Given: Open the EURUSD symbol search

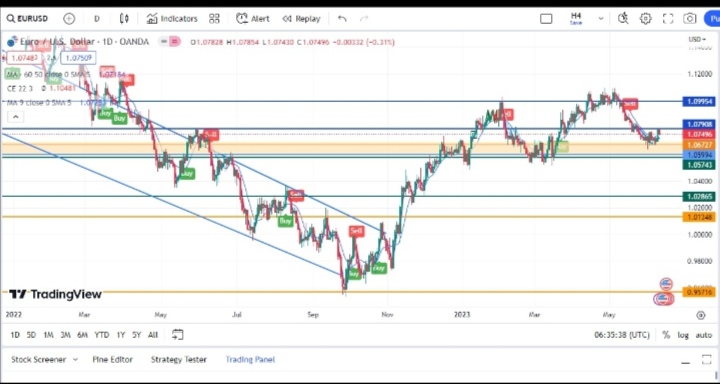Looking at the screenshot, I should [x=27, y=19].
